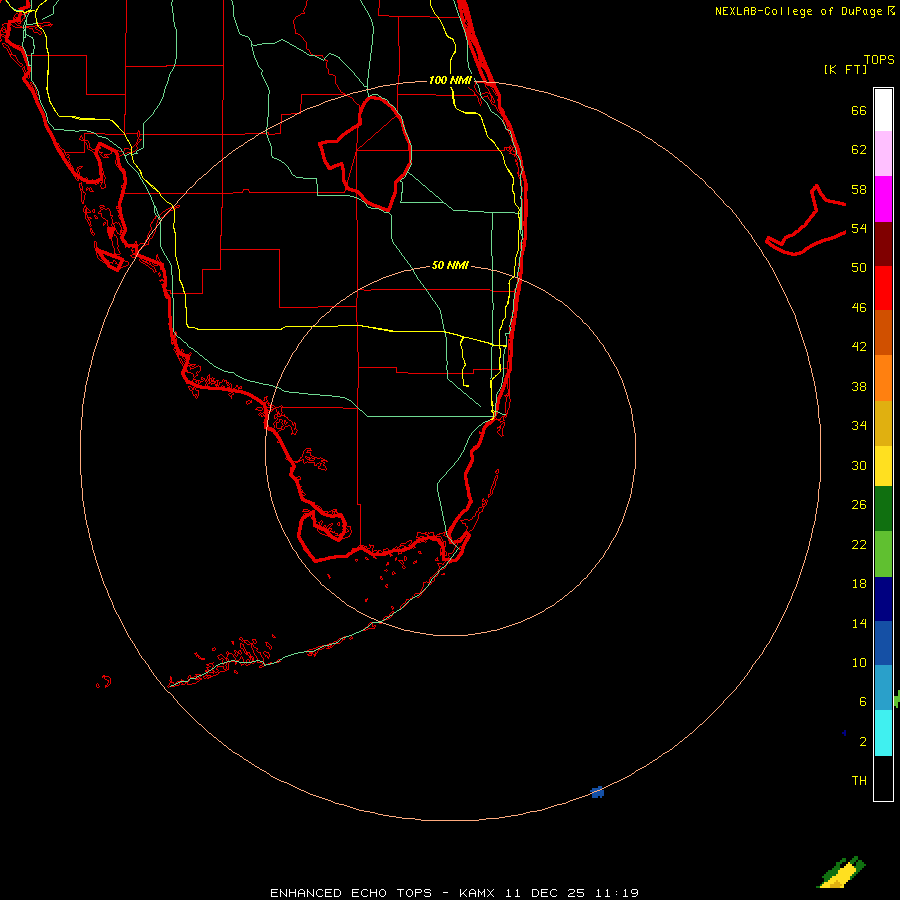Click the magenta legend swatch
This screenshot has width=900, height=900.
(x=883, y=199)
